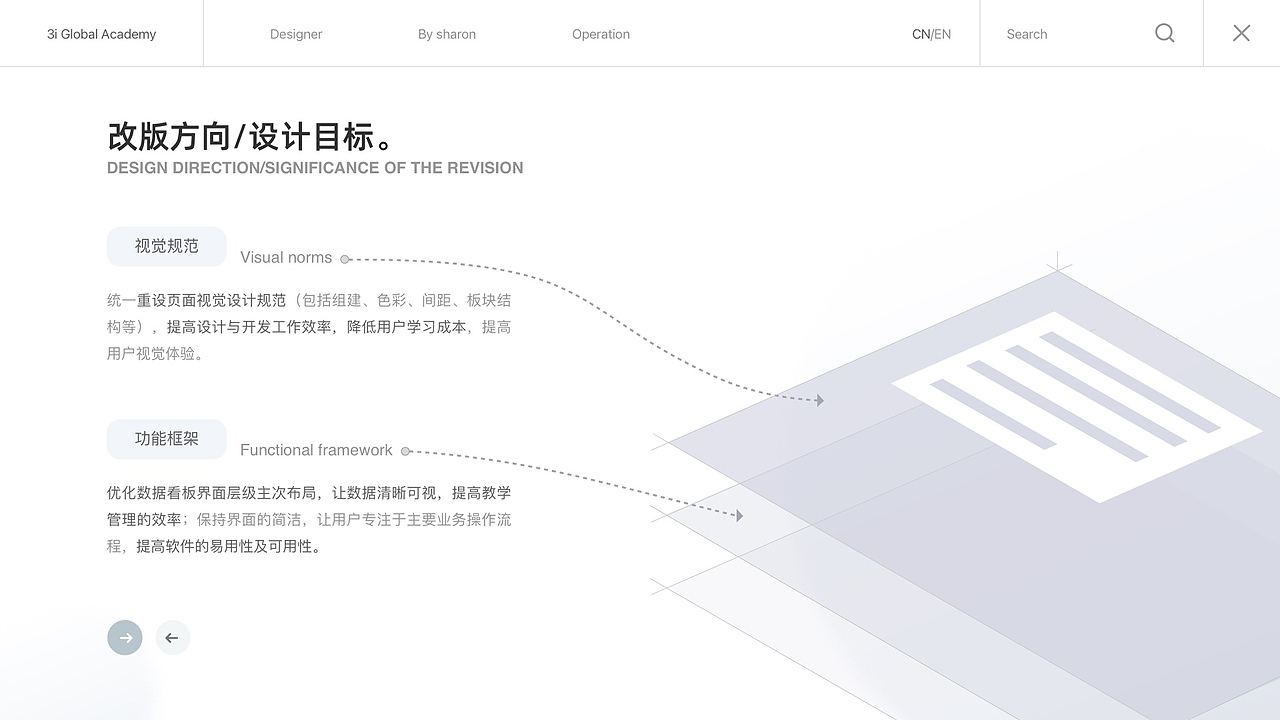Select the Designer menu item
This screenshot has width=1280, height=720.
click(x=296, y=33)
